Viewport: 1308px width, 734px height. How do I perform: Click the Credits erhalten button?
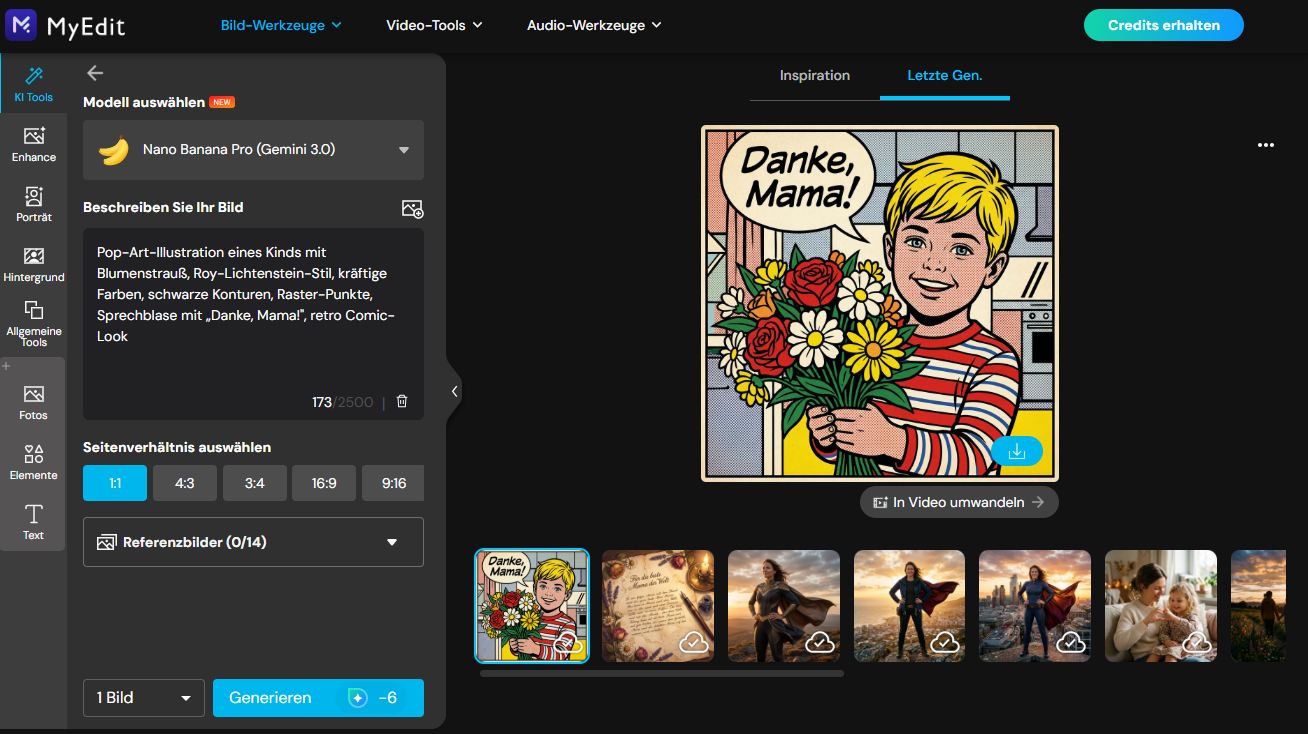click(x=1163, y=25)
